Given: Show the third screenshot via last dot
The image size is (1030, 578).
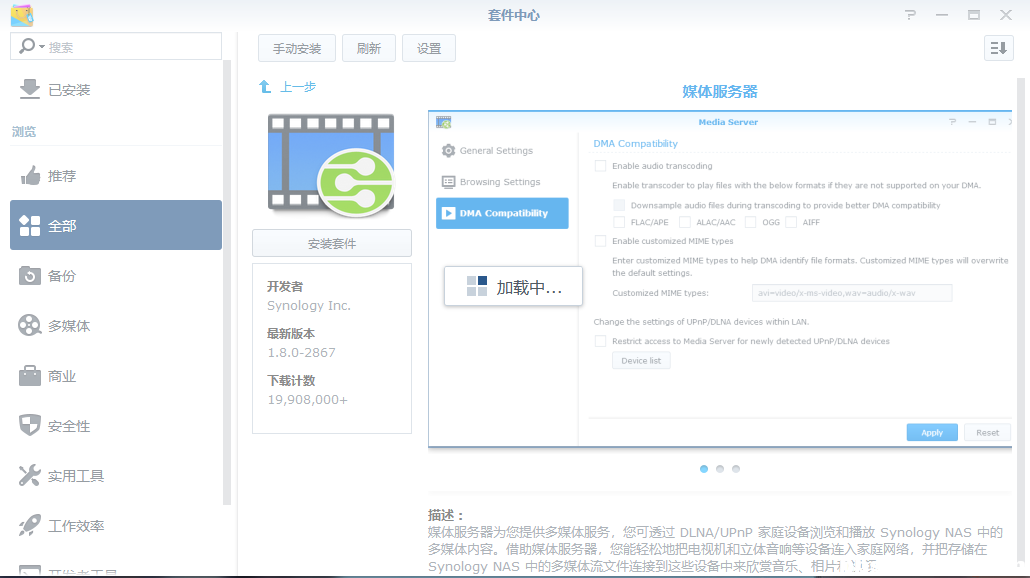Looking at the screenshot, I should 736,469.
